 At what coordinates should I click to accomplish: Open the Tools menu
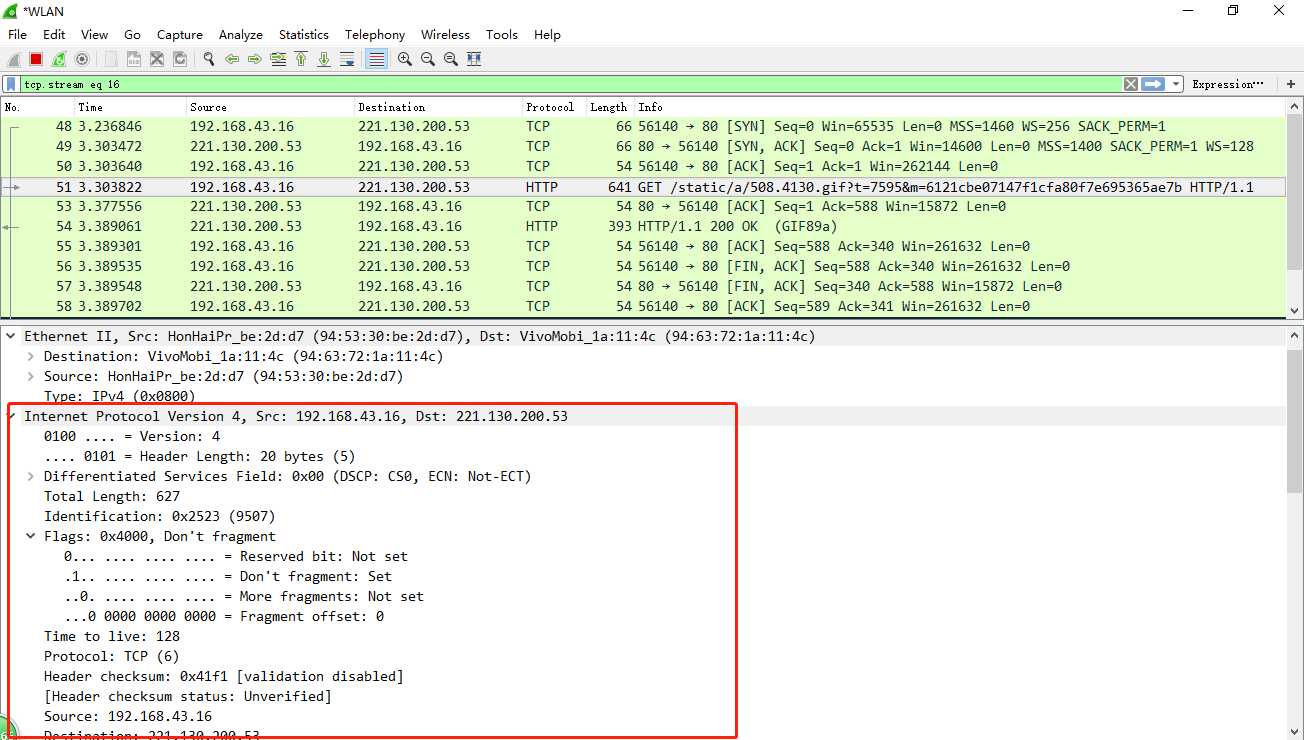click(x=502, y=34)
